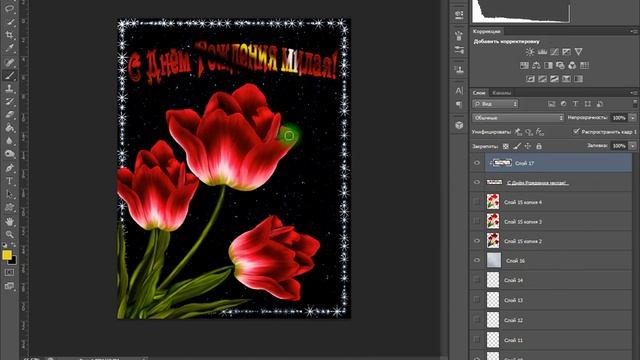This screenshot has width=640, height=360.
Task: Click the Непрозрачность 100% value field
Action: pyautogui.click(x=619, y=118)
